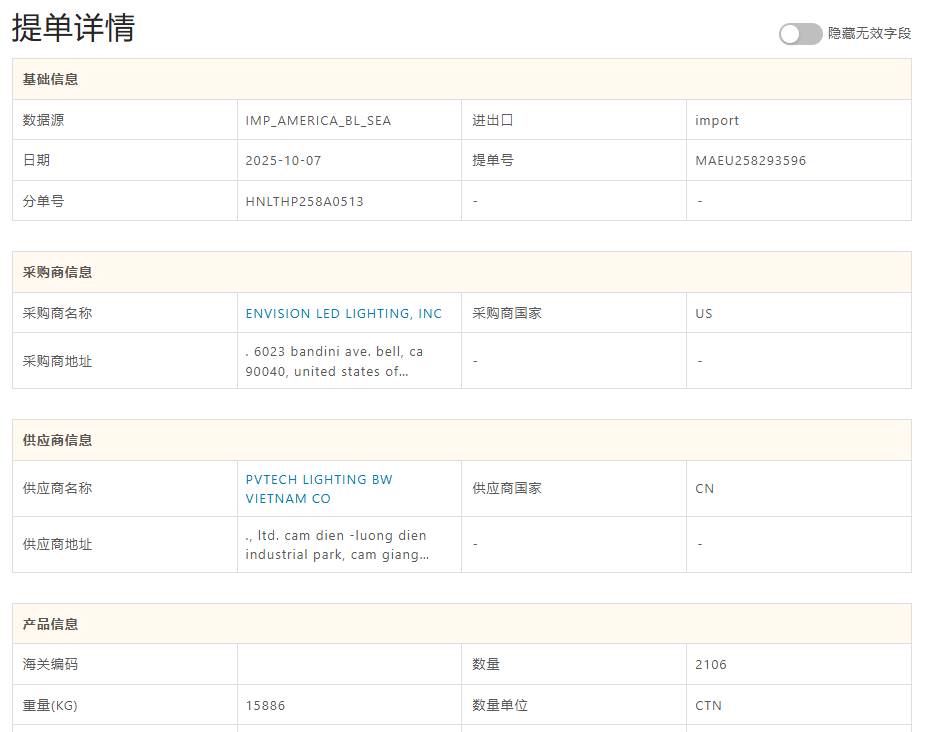Viewport: 931px width, 732px height.
Task: Click the buyer country value US
Action: pos(704,313)
